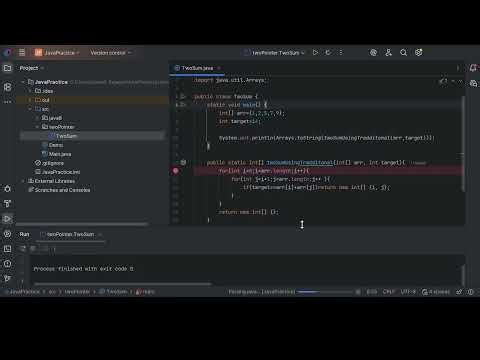Open the Terminal tool window icon
The height and width of the screenshot is (360, 480).
coord(7,249)
